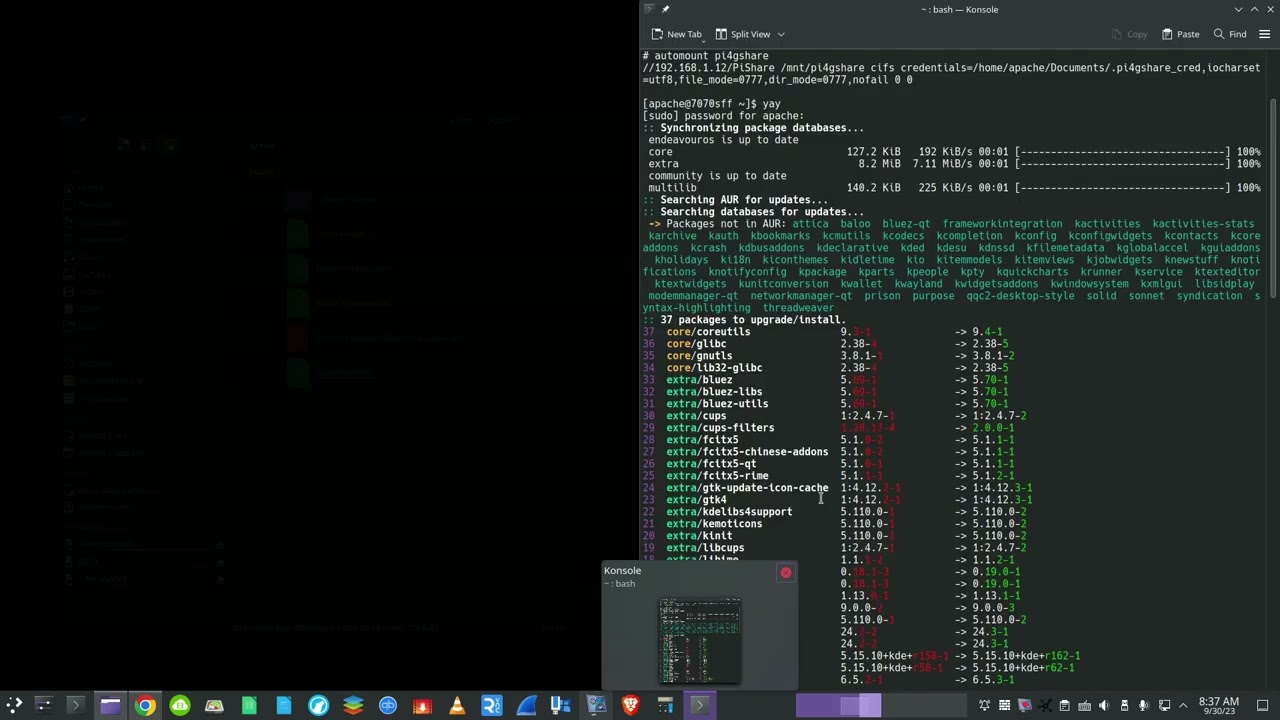
Task: Click the Split View toolbar button
Action: (x=742, y=34)
